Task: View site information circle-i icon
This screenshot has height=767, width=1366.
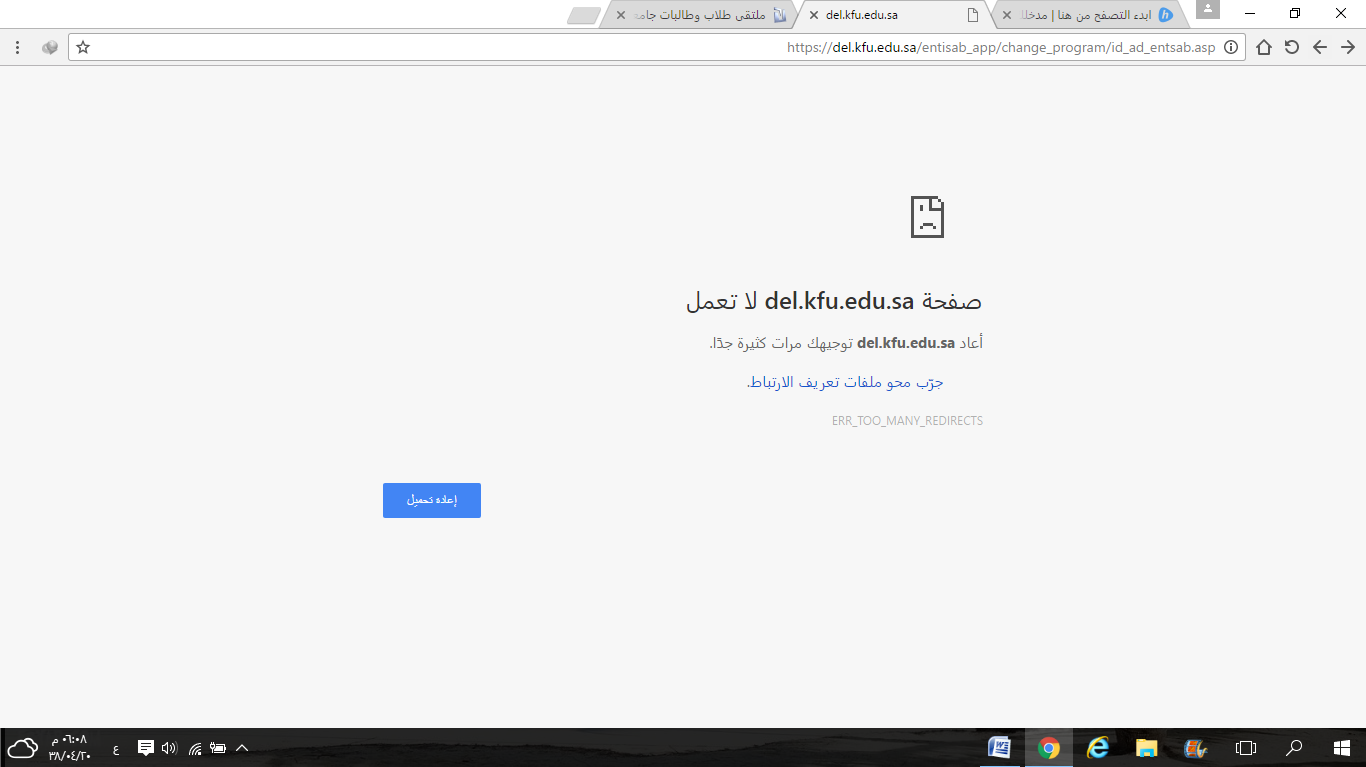Action: 1231,47
